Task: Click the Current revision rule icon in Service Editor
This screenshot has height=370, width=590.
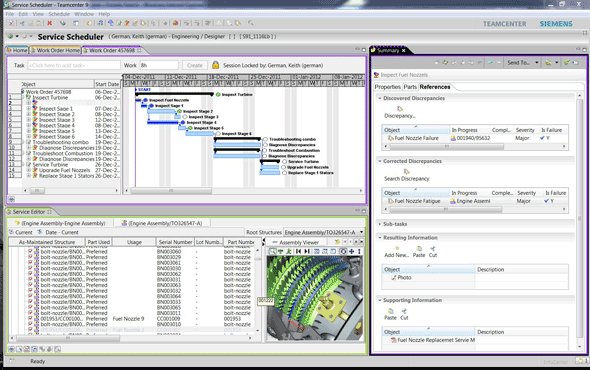Action: (x=11, y=232)
